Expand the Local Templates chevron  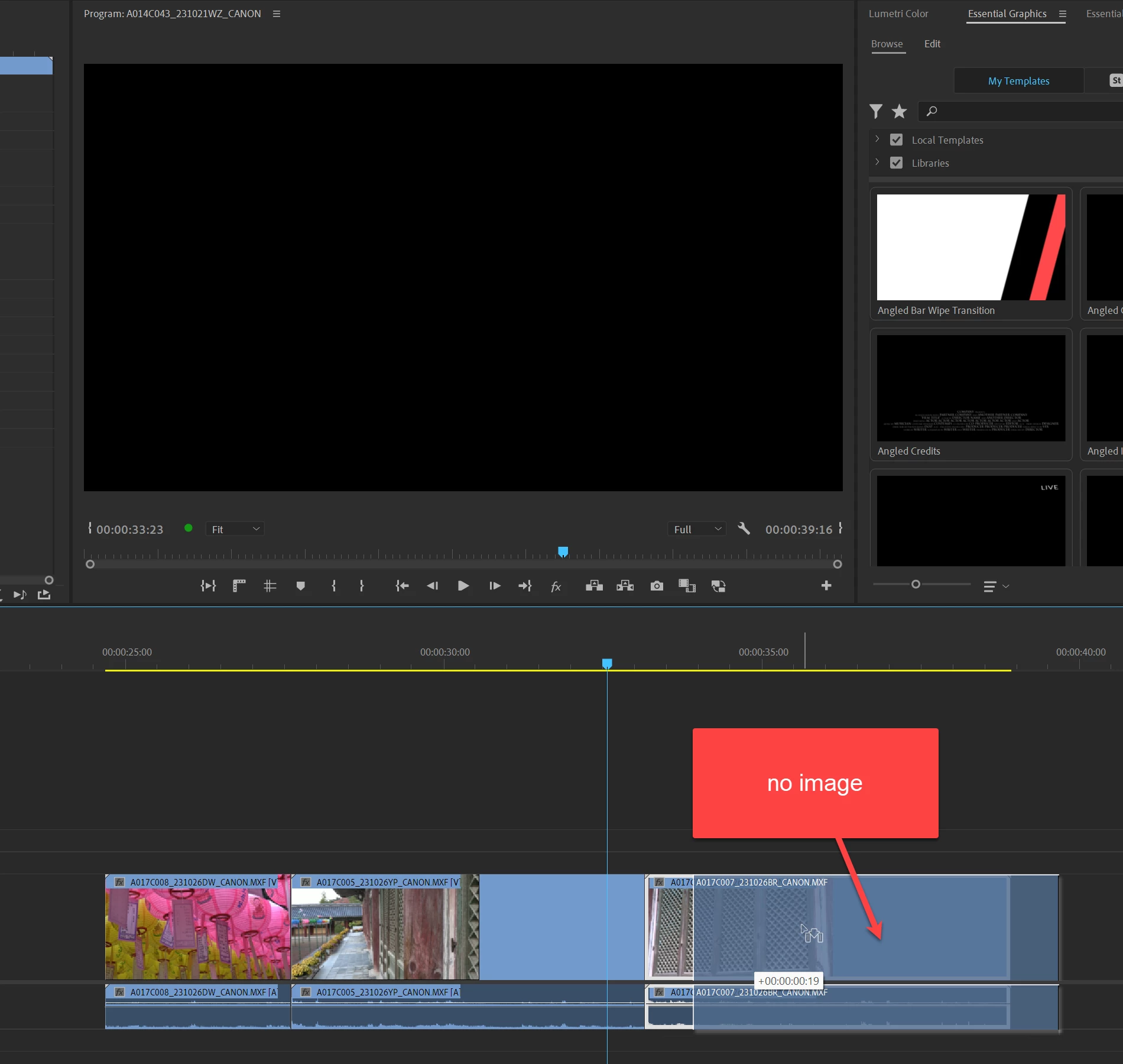(877, 140)
